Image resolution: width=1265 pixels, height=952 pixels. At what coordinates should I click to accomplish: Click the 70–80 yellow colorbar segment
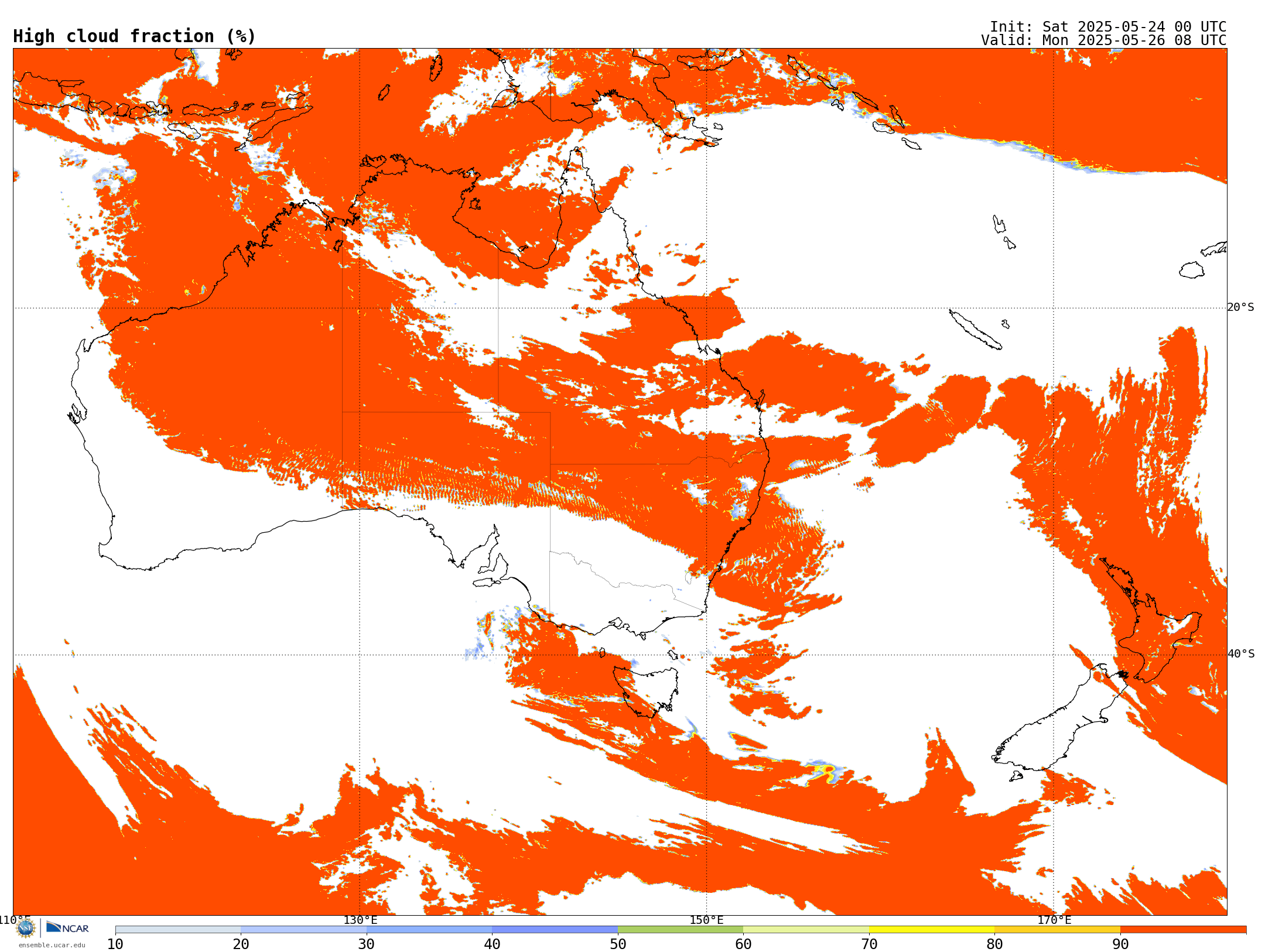932,930
